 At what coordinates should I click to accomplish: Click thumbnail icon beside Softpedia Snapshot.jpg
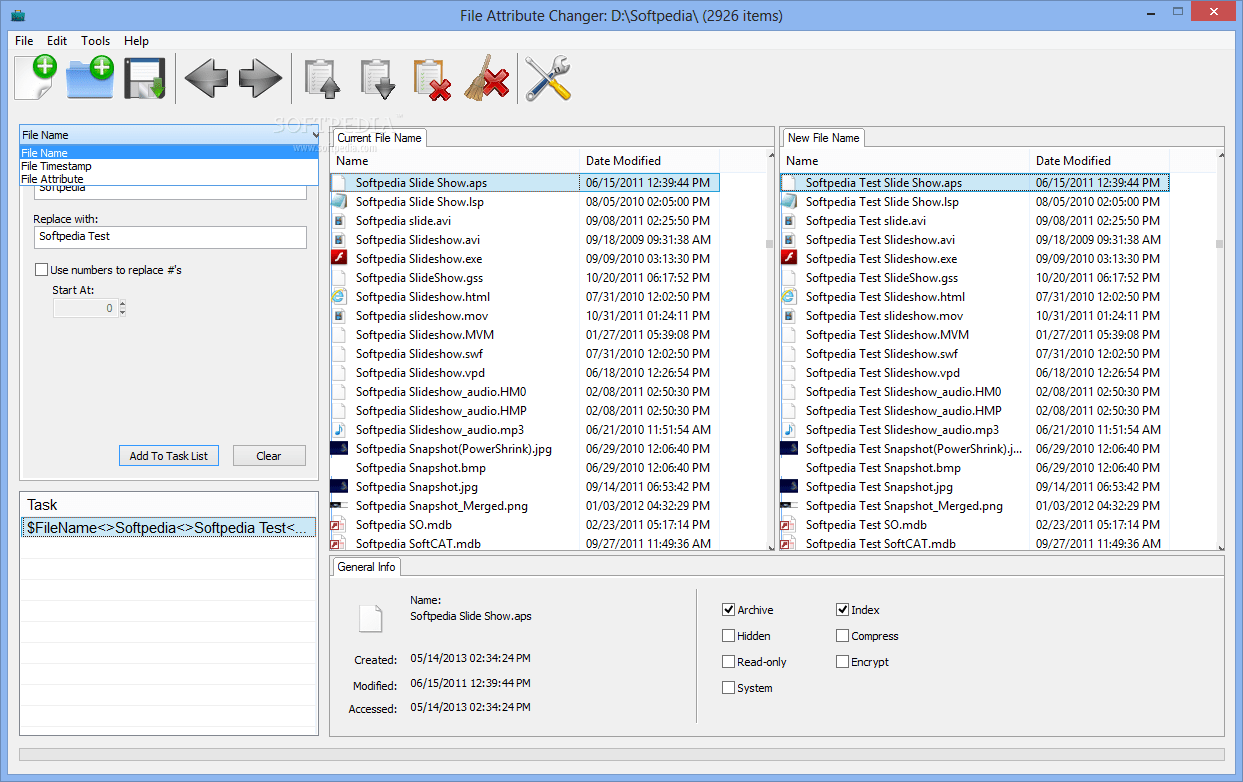point(338,486)
